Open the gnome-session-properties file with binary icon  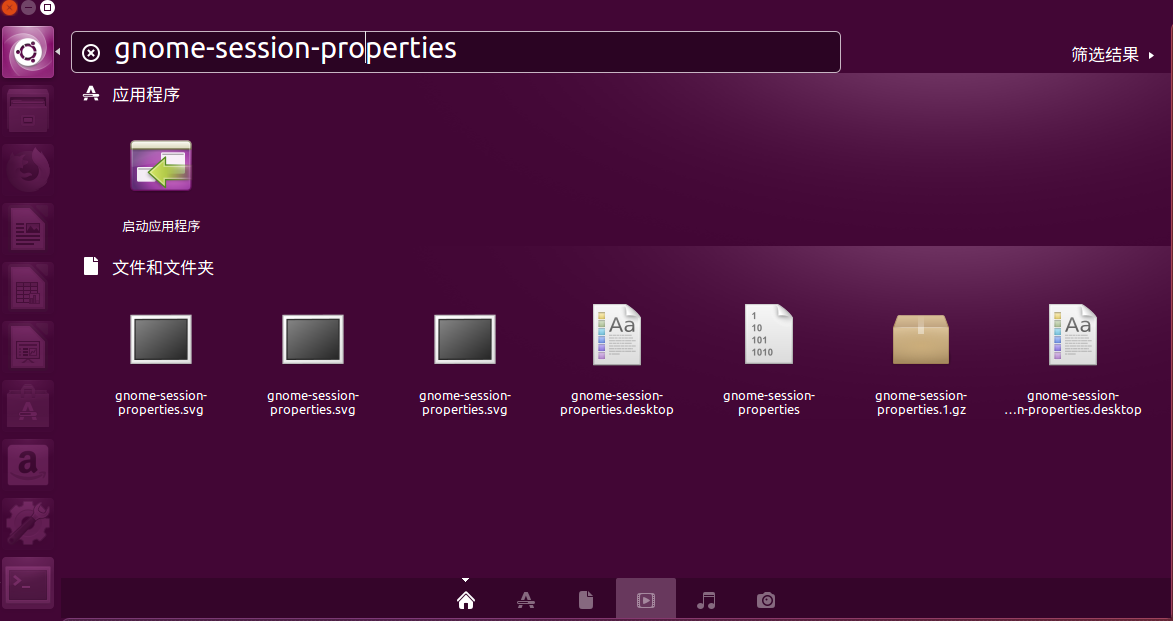click(x=768, y=334)
